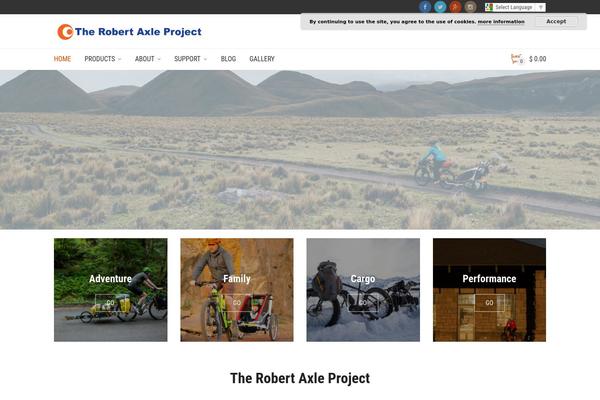This screenshot has height=400, width=600.
Task: Click GO button on Performance card
Action: [489, 303]
